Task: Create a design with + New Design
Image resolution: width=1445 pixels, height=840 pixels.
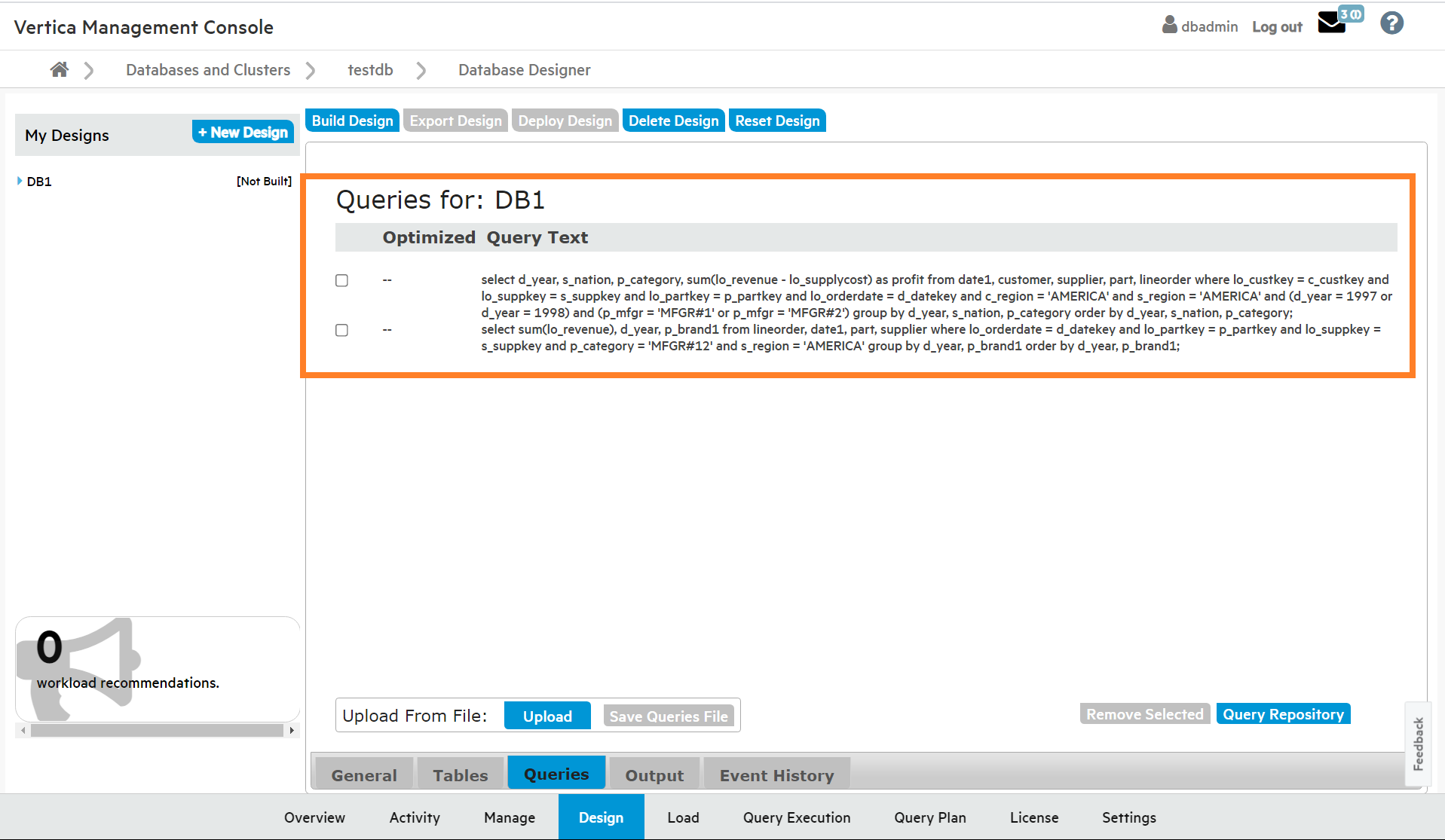Action: click(243, 133)
